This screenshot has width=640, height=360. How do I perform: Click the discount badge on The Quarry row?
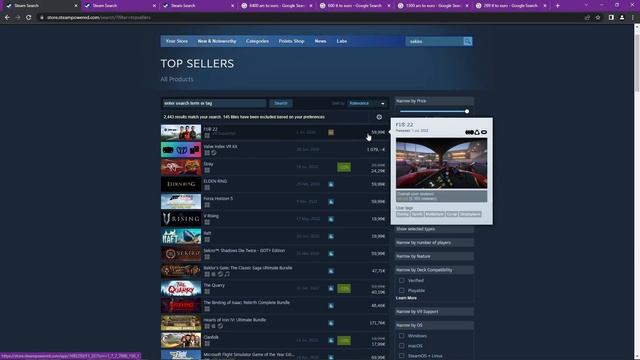tap(344, 289)
